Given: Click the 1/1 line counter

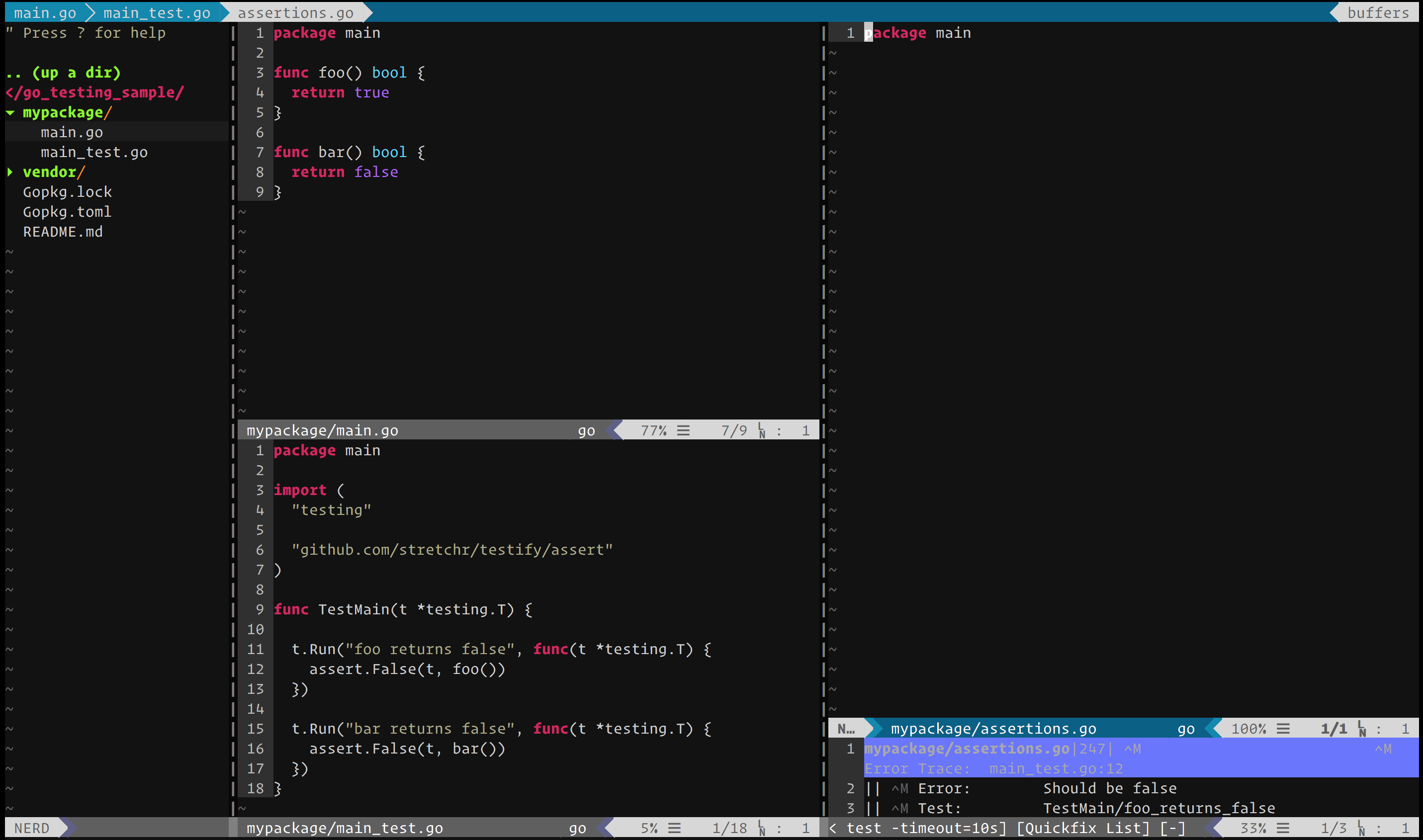Looking at the screenshot, I should click(x=1334, y=729).
